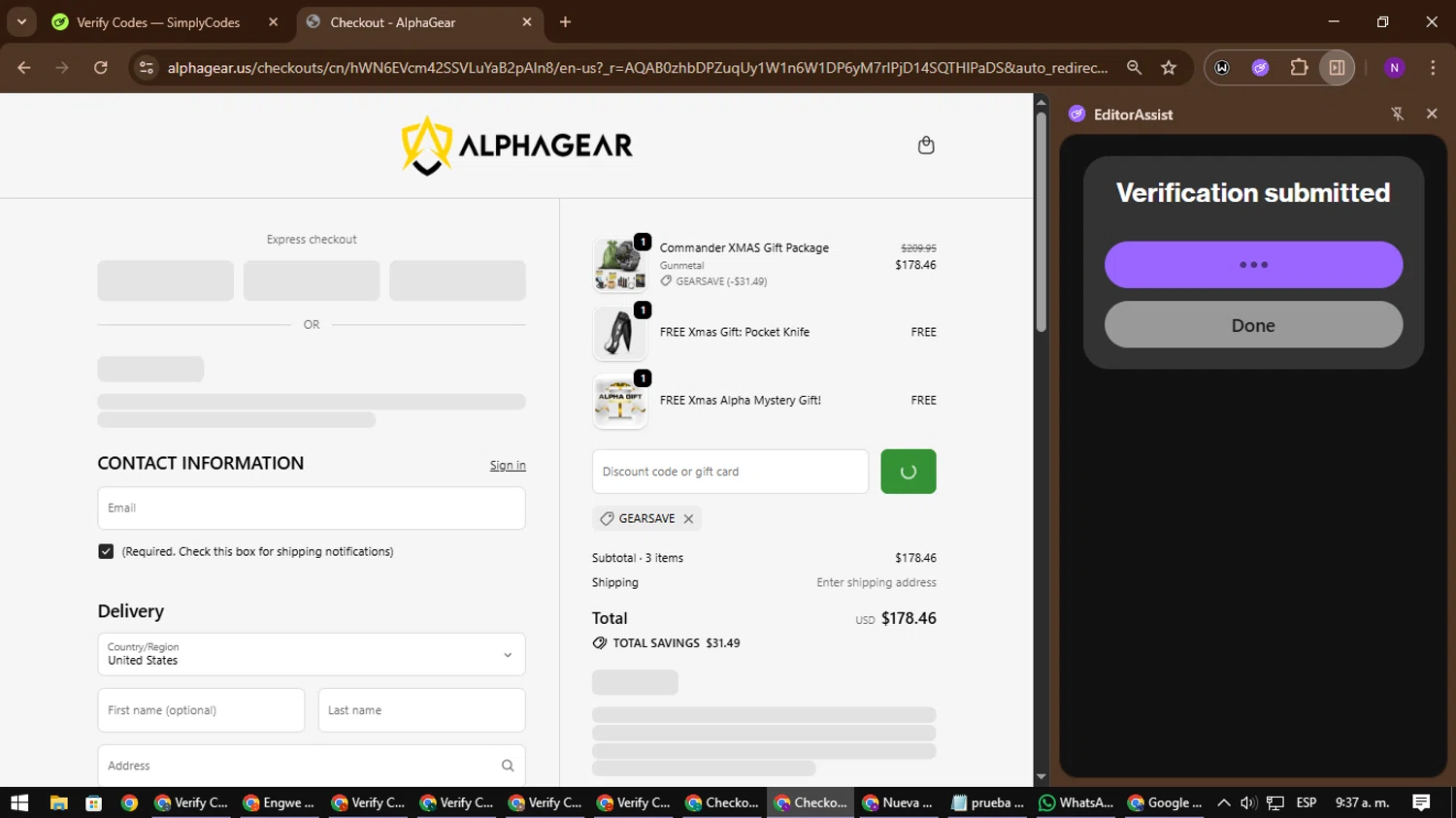Open the Country/Region dropdown
Screen dimensions: 1456x818
point(312,654)
